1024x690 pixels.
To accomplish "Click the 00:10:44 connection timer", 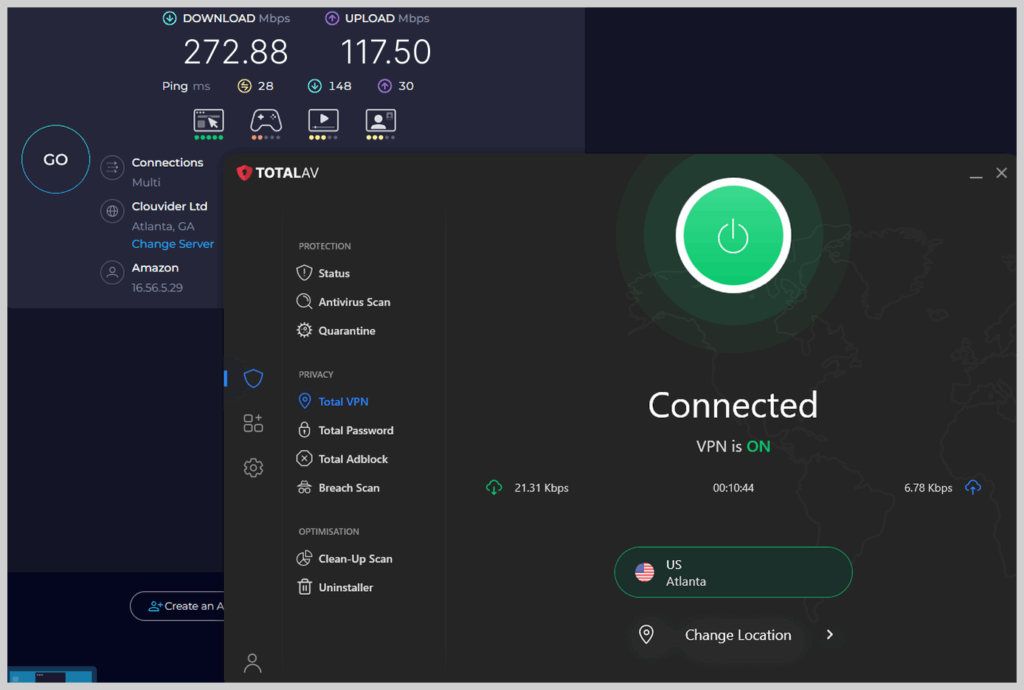I will pos(733,488).
